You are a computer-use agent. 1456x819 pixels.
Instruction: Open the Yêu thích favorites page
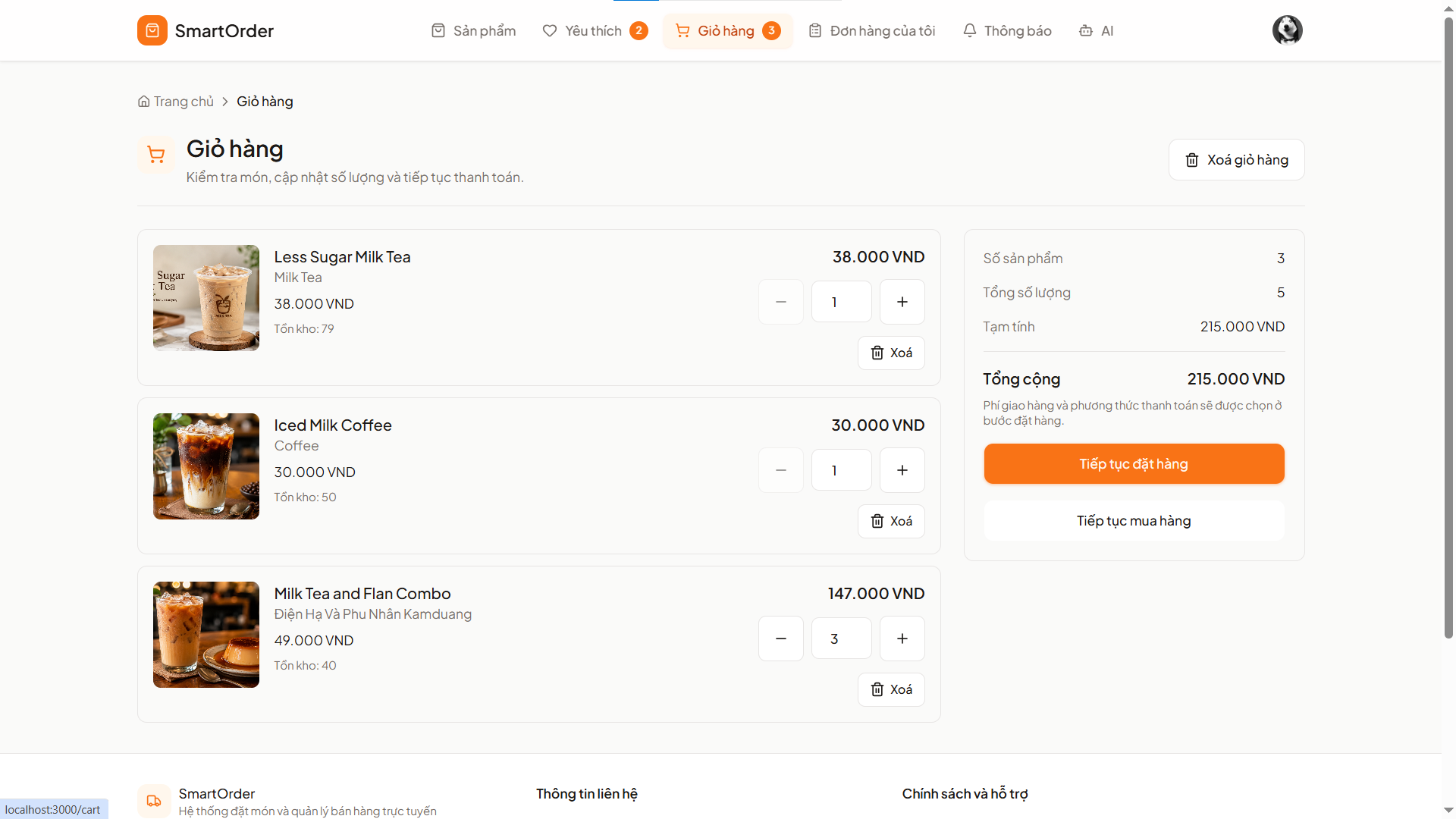595,30
